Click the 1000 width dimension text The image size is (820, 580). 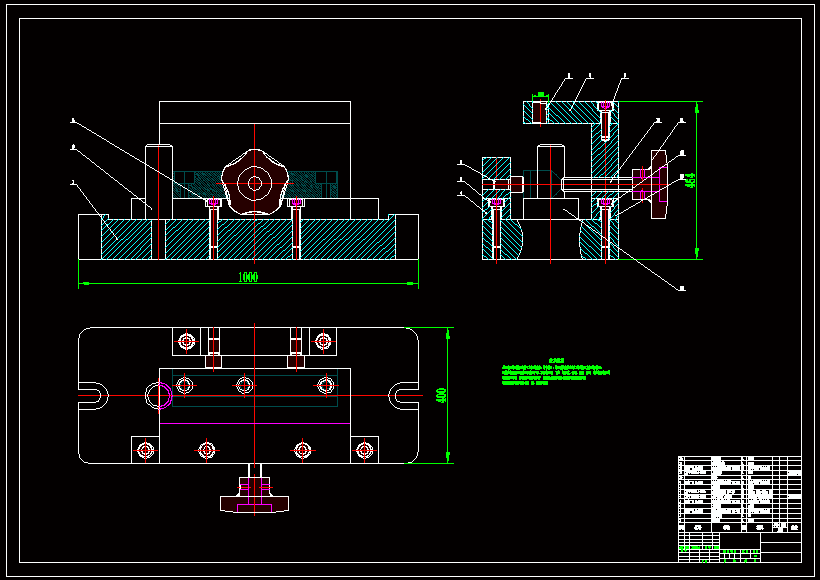pos(248,278)
